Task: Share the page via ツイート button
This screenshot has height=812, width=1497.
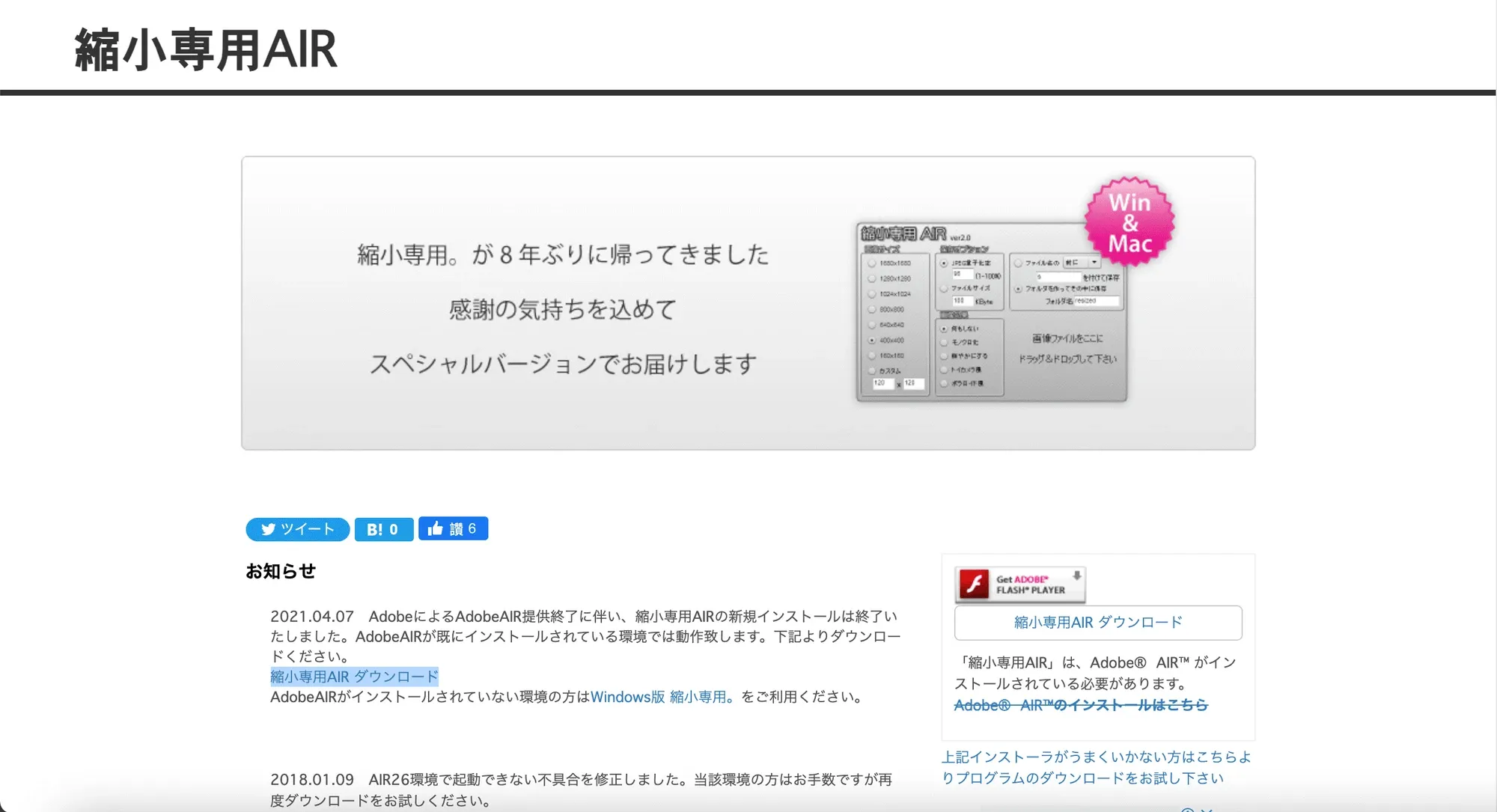Action: pos(297,529)
